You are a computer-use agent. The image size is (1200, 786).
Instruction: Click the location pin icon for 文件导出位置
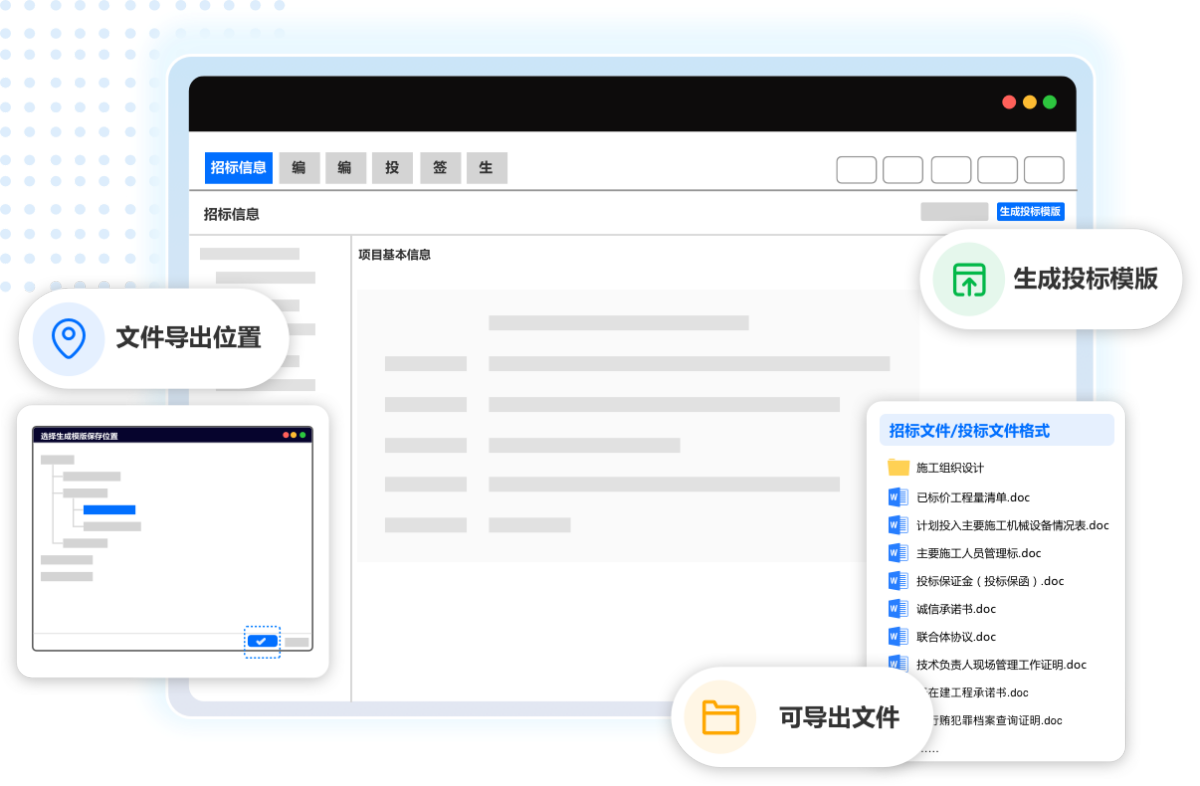tap(69, 339)
